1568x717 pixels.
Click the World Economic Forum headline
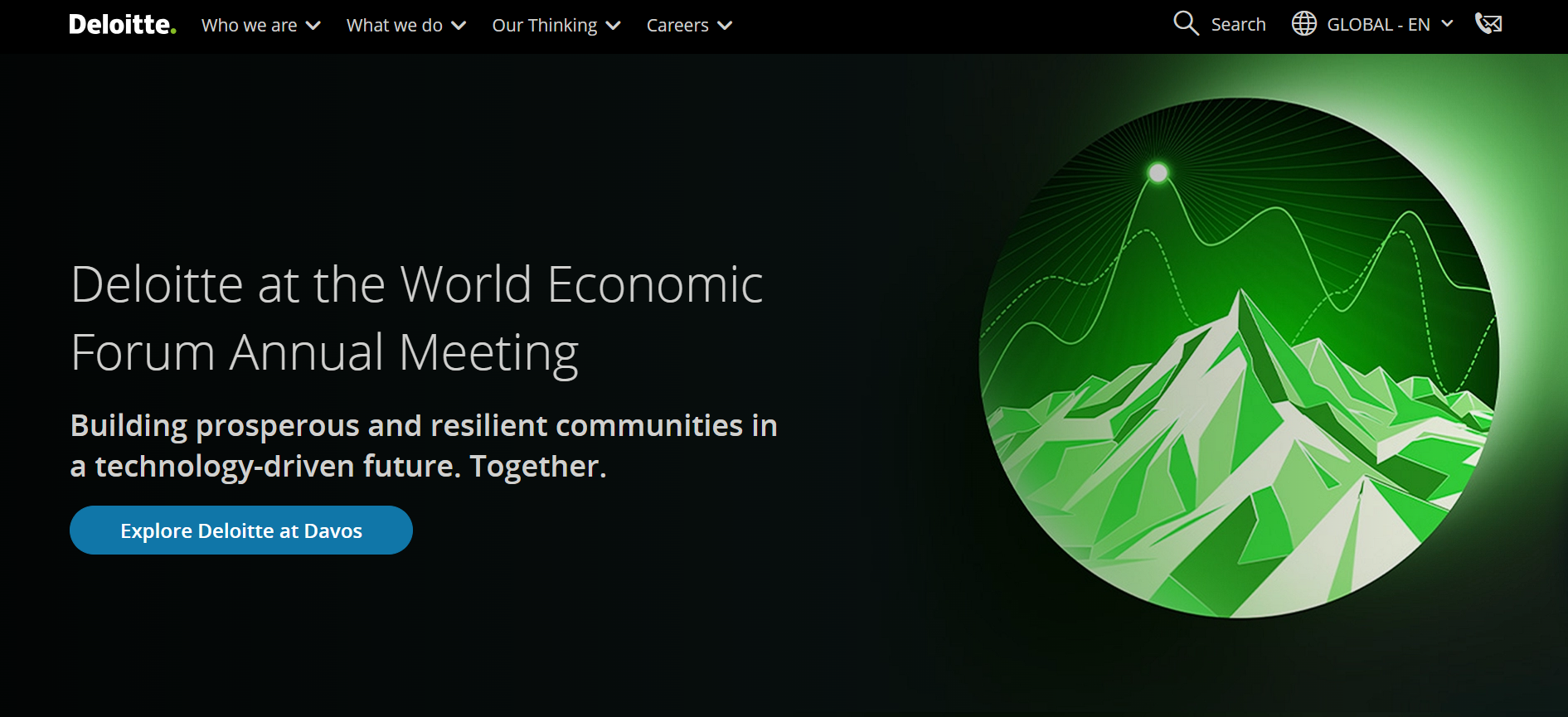pyautogui.click(x=417, y=319)
